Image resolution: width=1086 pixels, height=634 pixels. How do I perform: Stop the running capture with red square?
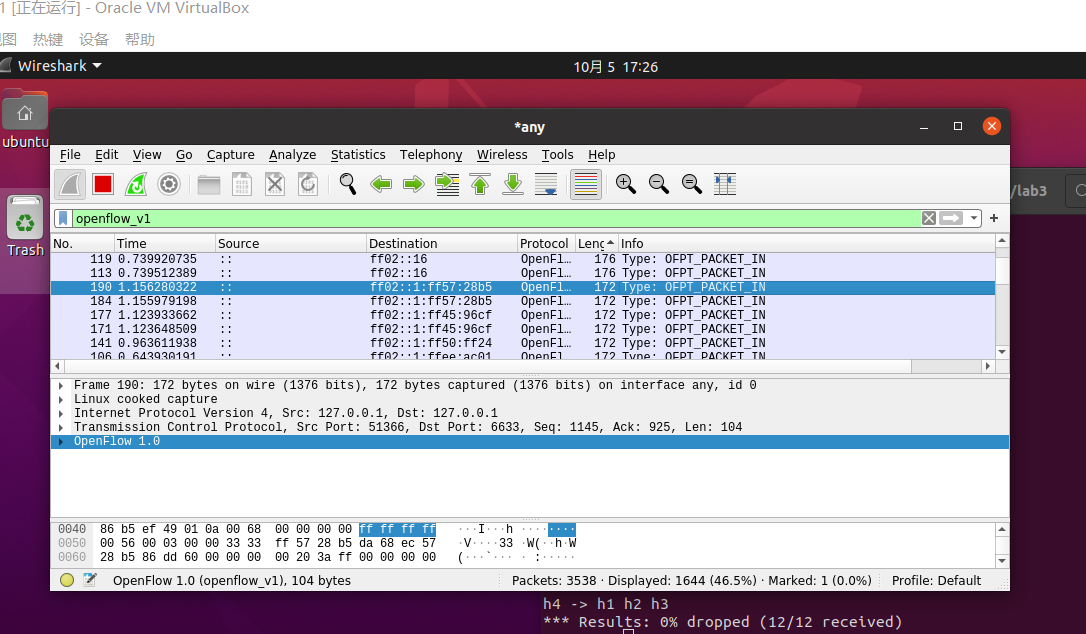click(103, 184)
